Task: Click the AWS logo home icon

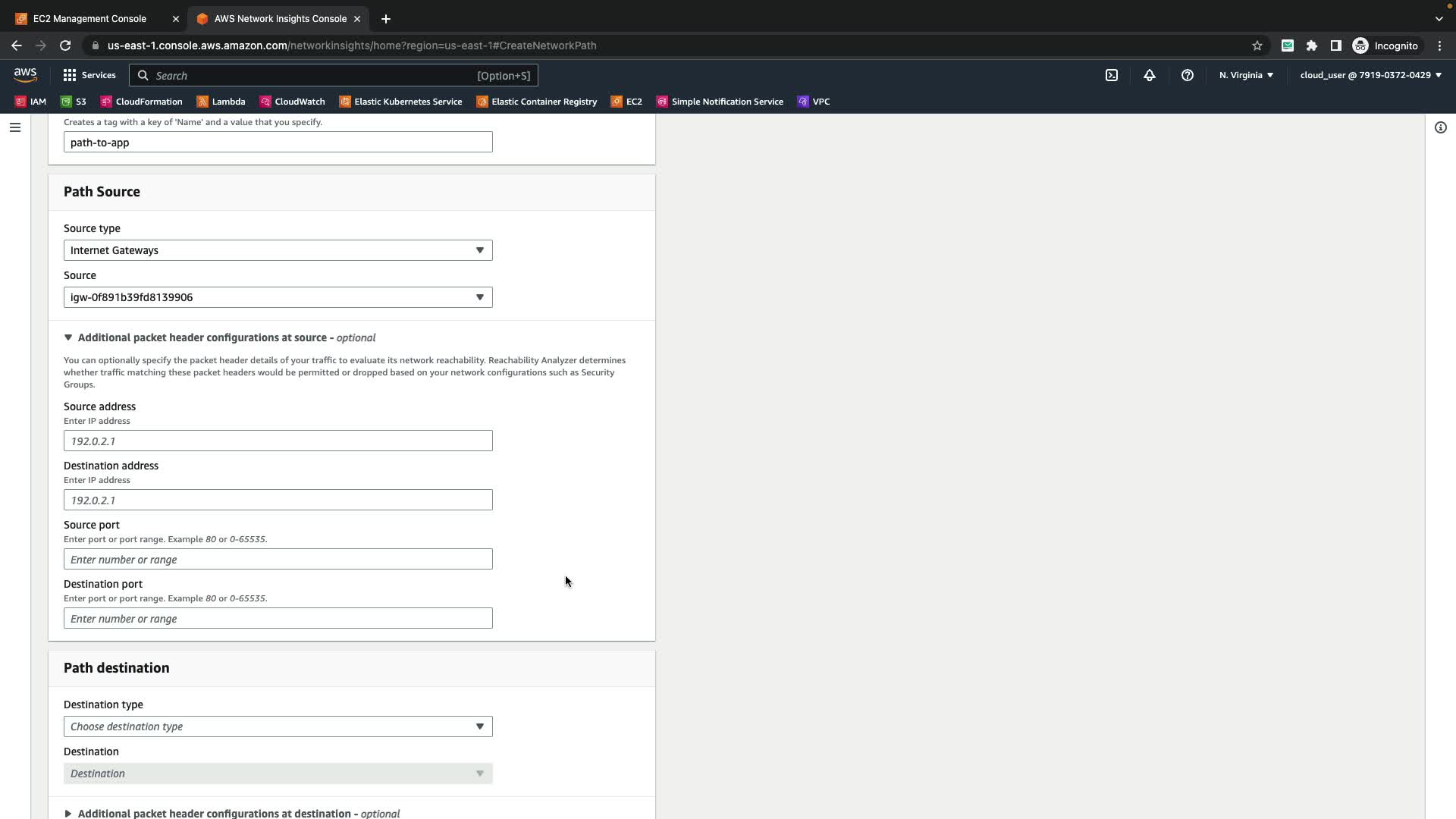Action: click(25, 74)
